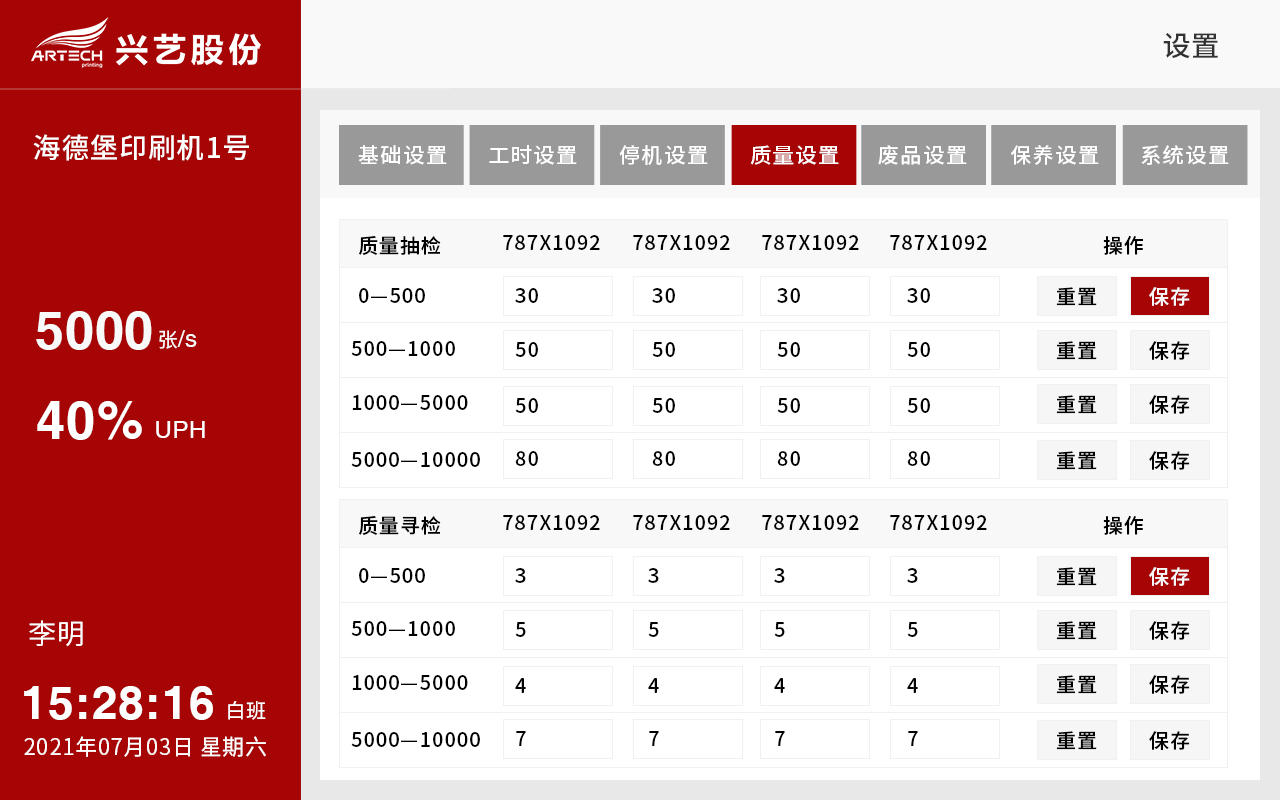Screen dimensions: 1280x800
Task: Edit first-column field in 质量抽检 5000—10000 row
Action: [558, 459]
